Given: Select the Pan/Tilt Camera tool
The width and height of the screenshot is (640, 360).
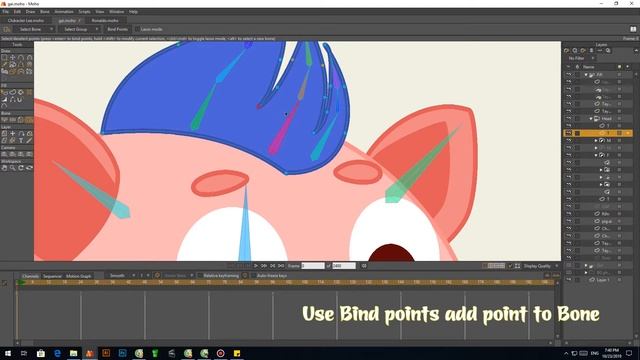Looking at the screenshot, I should [29, 154].
